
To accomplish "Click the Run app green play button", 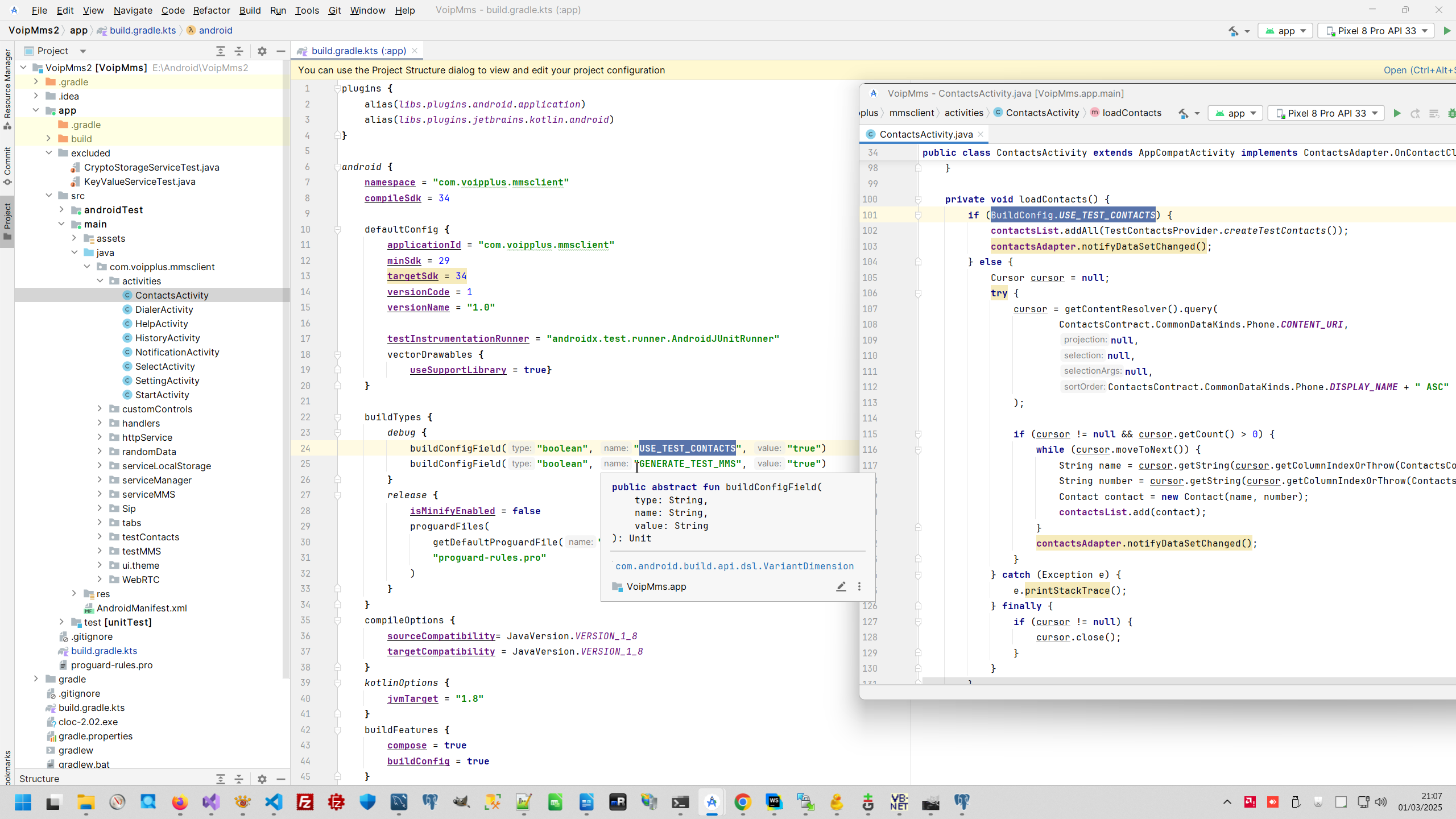I will [x=1447, y=31].
